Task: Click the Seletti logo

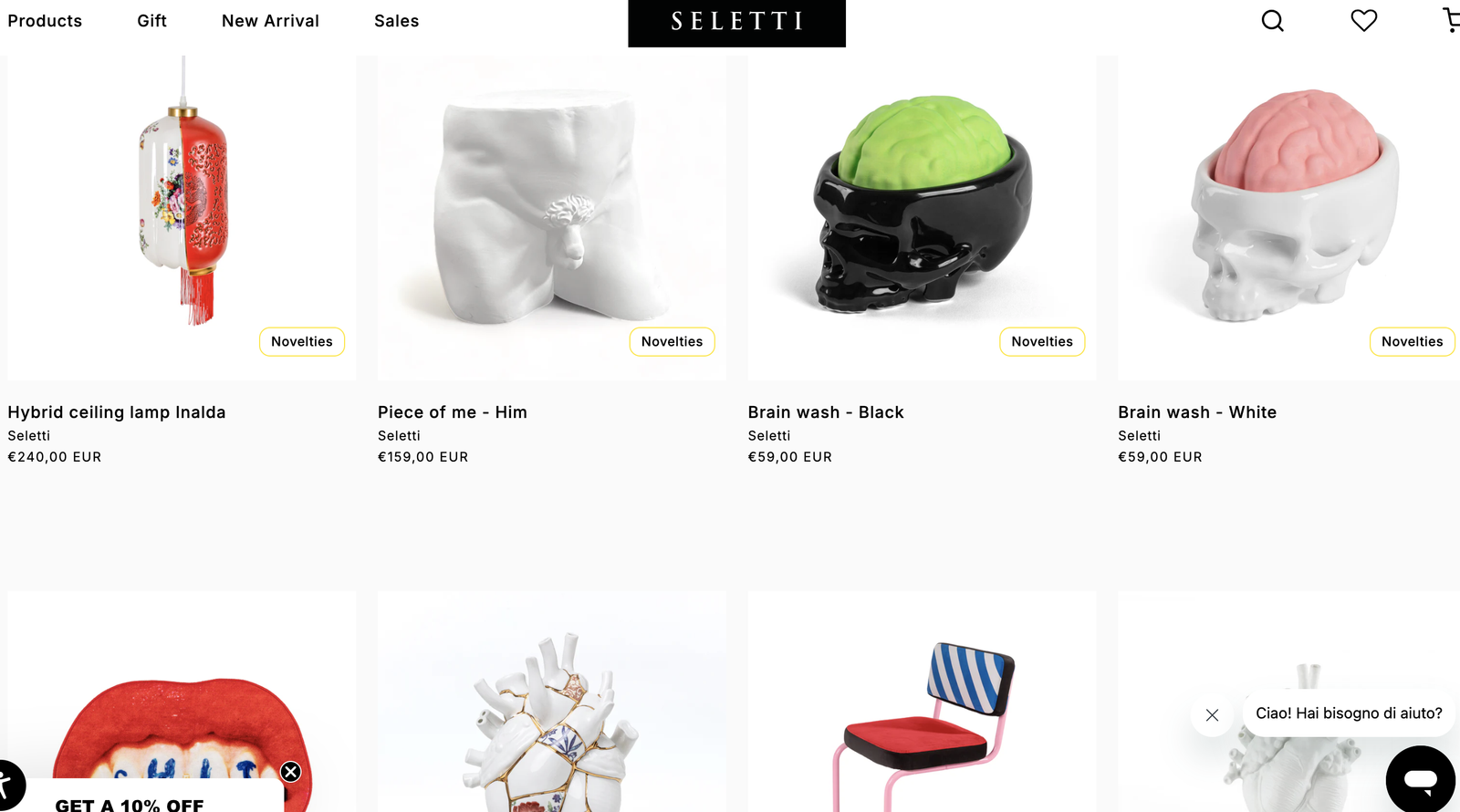Action: pos(736,22)
